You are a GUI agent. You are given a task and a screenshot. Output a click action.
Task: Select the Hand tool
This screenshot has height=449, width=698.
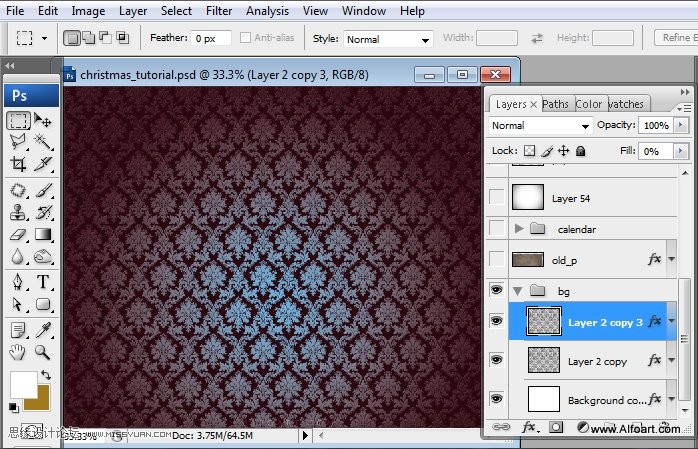pyautogui.click(x=18, y=352)
